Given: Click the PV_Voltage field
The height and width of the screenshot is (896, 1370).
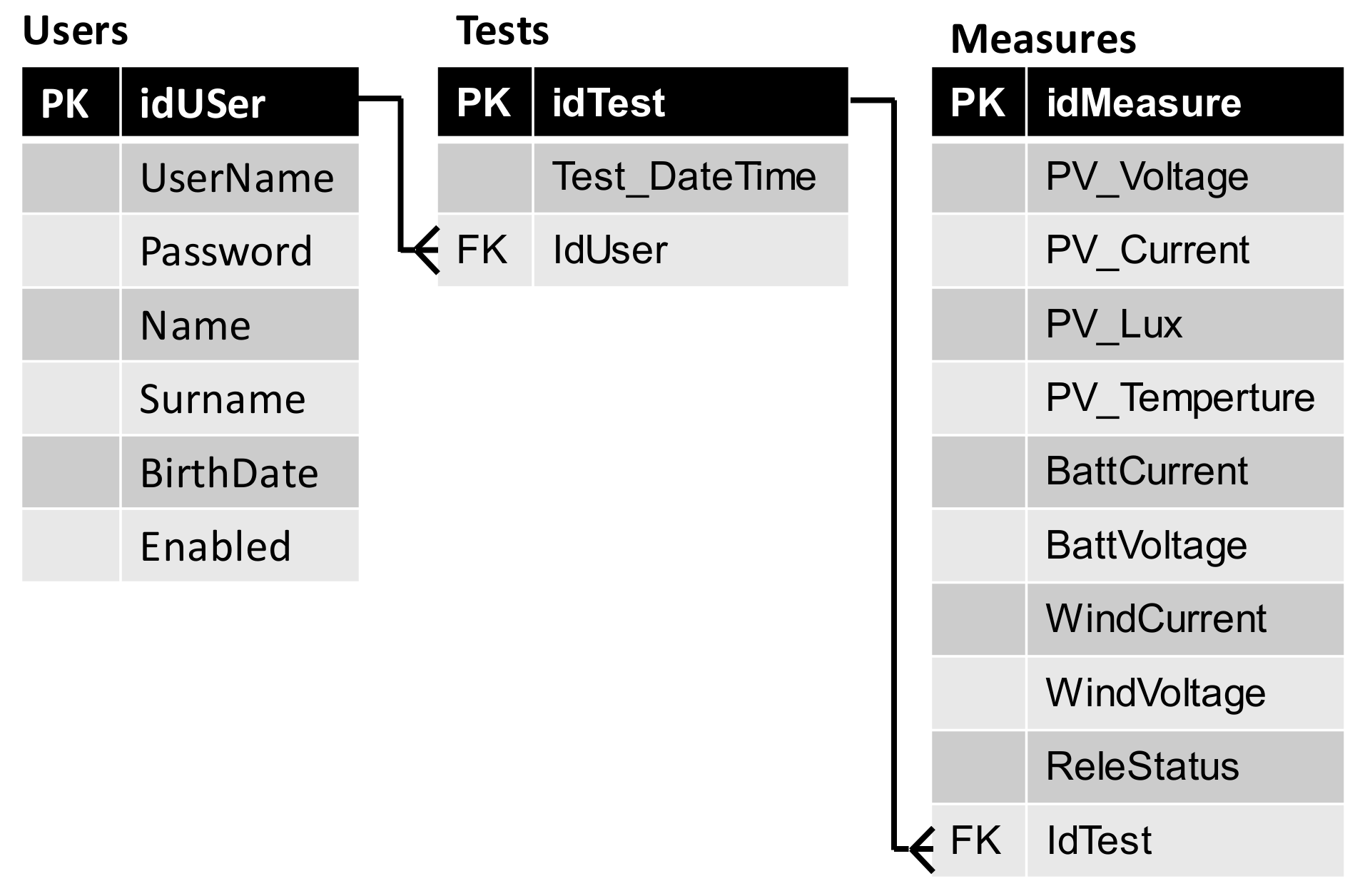Looking at the screenshot, I should coord(1147,177).
